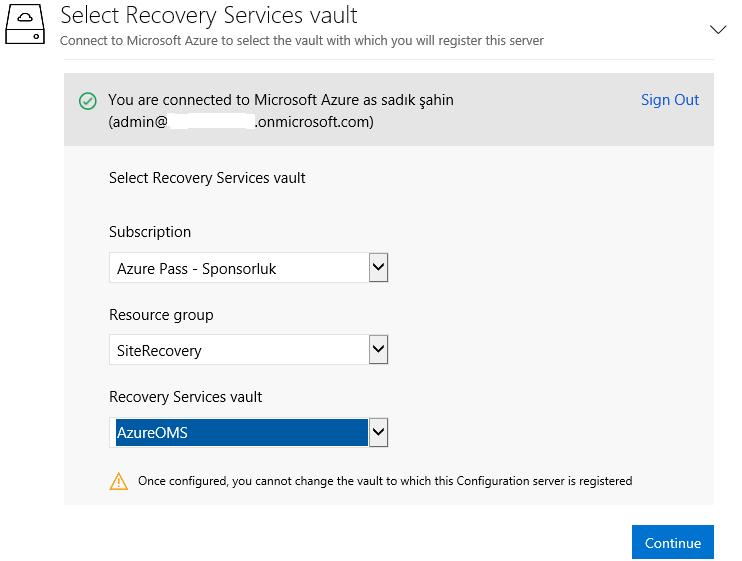Click the 'Connect to Microsoft Azure' subtitle text

point(301,41)
